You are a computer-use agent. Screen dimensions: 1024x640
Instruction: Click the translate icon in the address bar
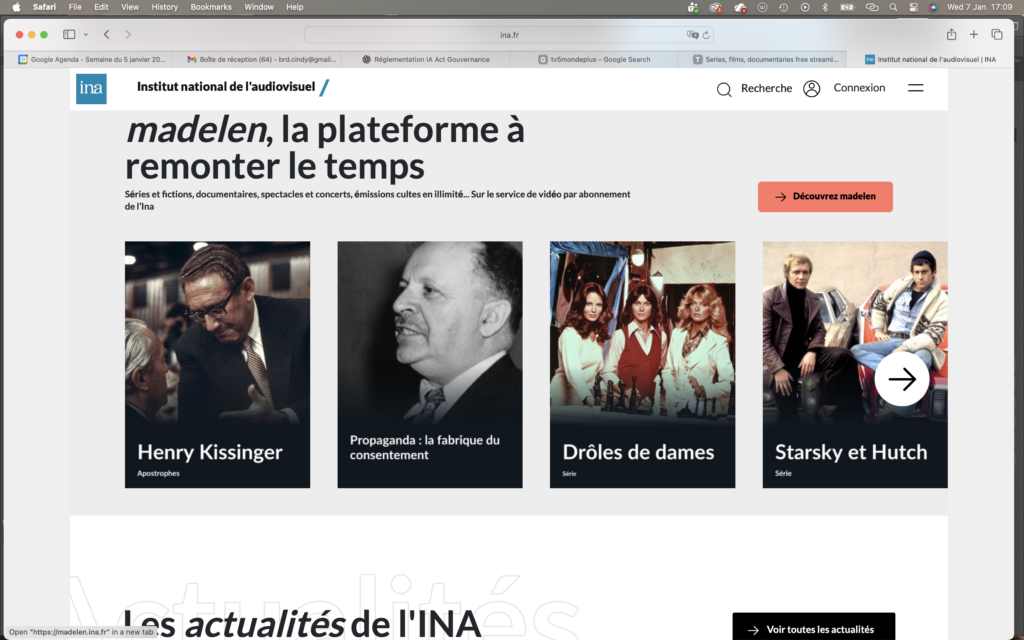(692, 35)
